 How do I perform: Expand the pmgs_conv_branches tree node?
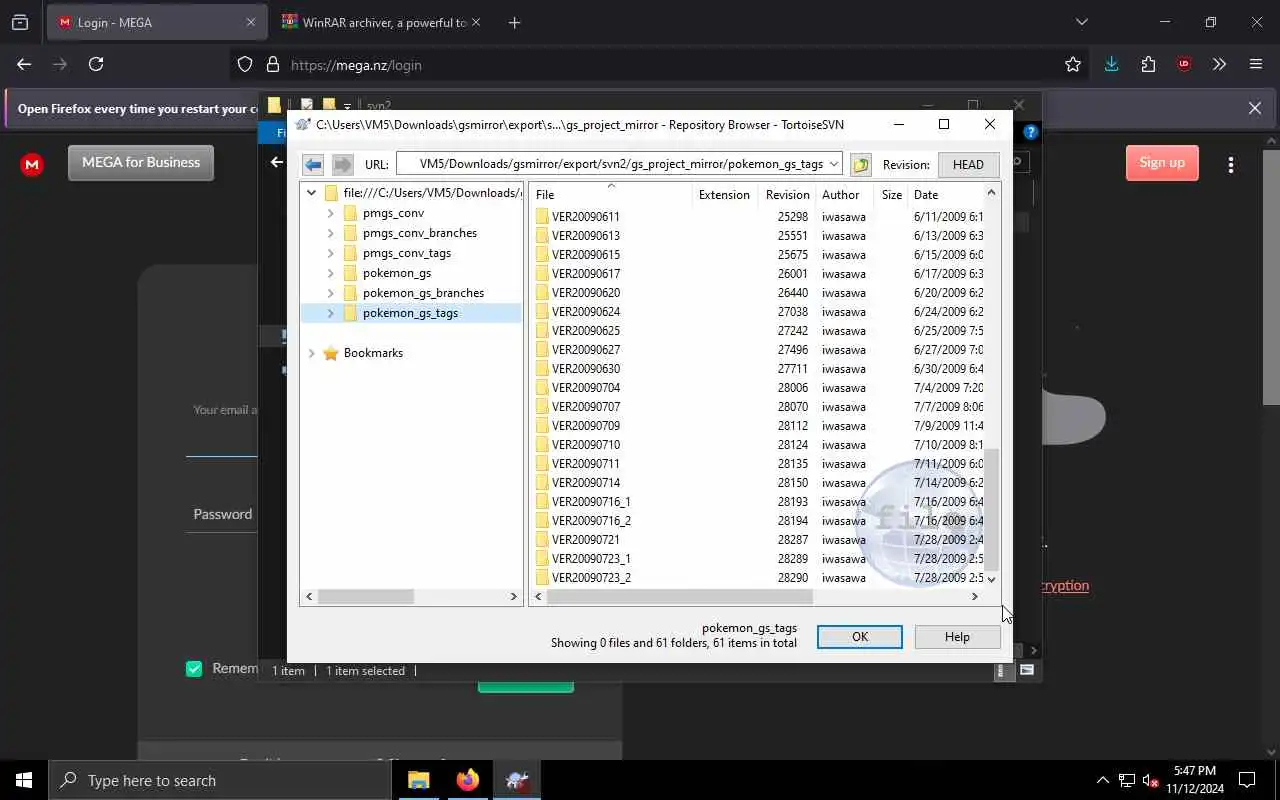[x=330, y=233]
